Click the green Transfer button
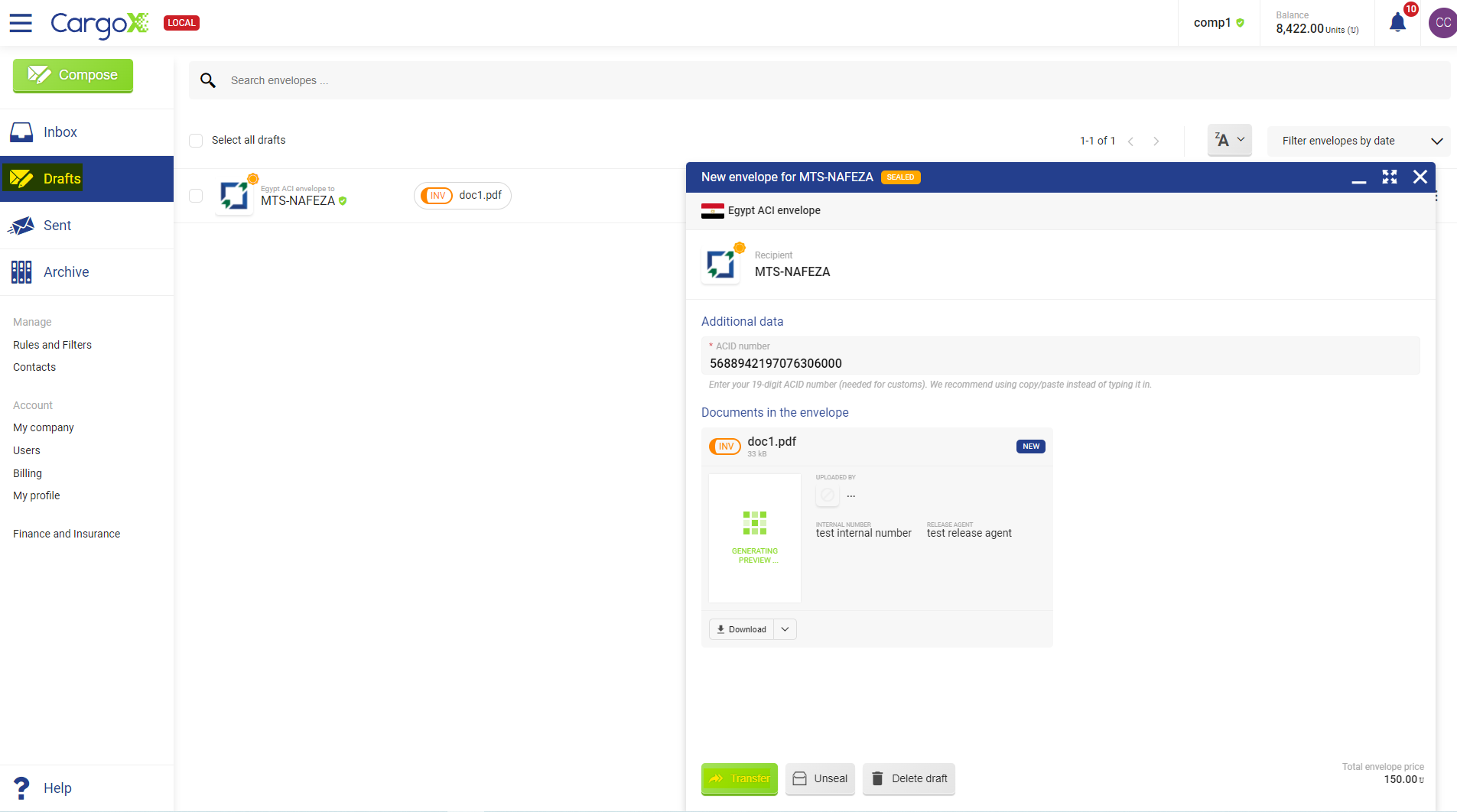This screenshot has height=812, width=1457. (x=739, y=778)
